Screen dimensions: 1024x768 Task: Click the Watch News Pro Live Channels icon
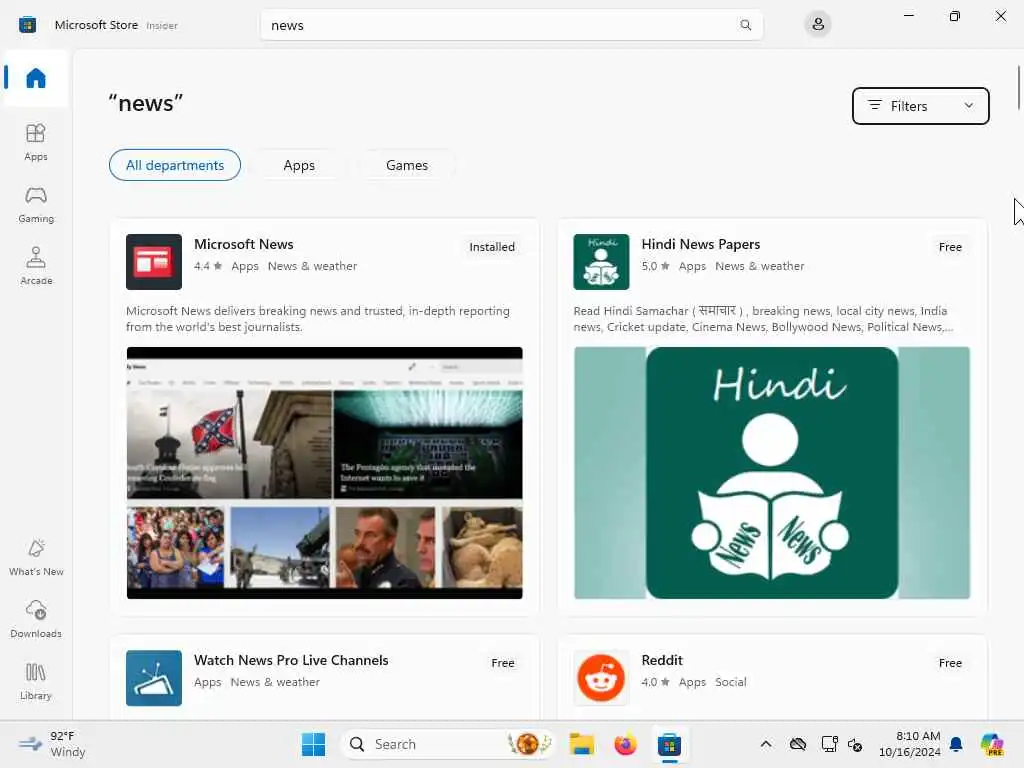point(154,678)
